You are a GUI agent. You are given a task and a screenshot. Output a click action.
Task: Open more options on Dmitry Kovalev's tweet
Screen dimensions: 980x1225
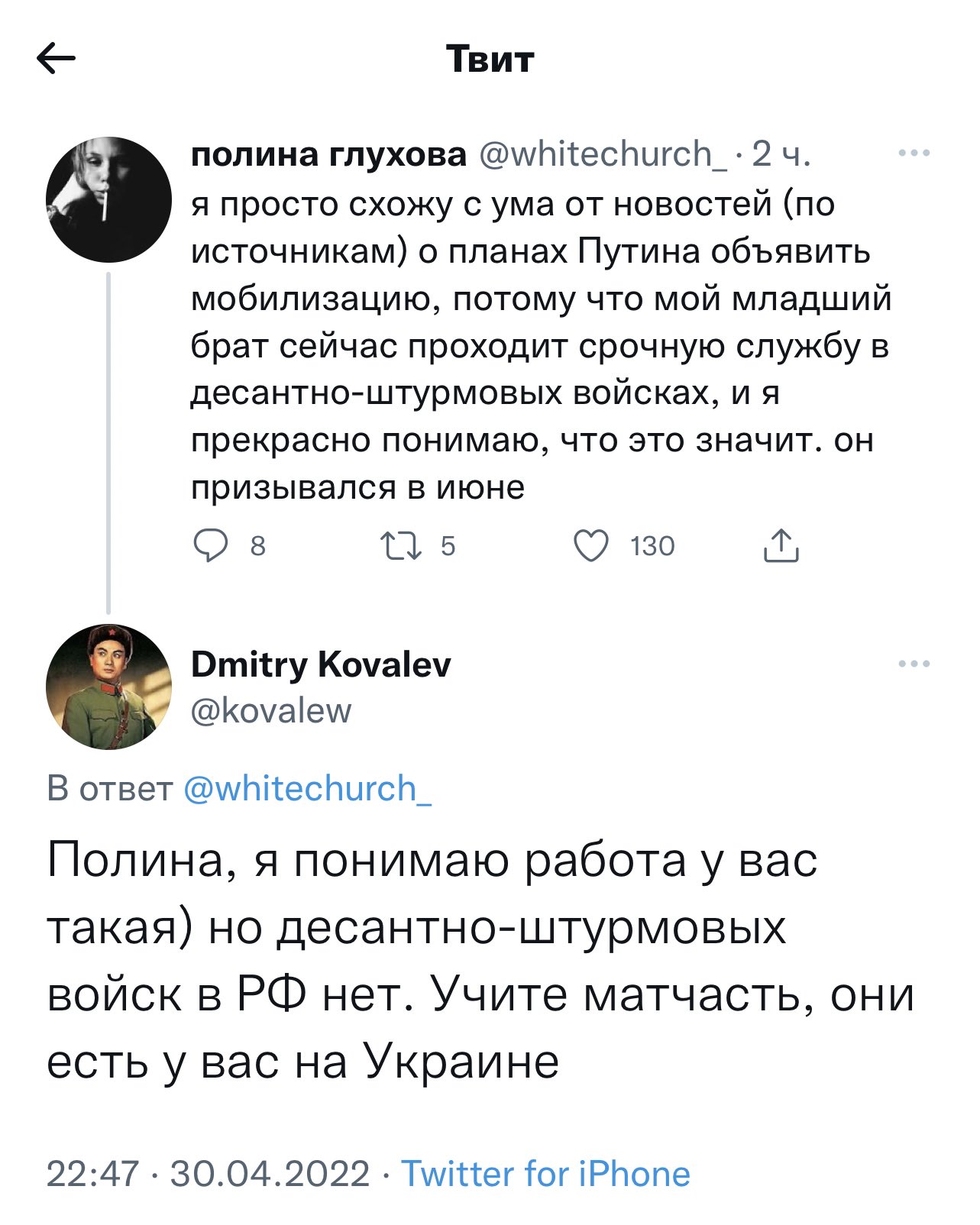(914, 664)
